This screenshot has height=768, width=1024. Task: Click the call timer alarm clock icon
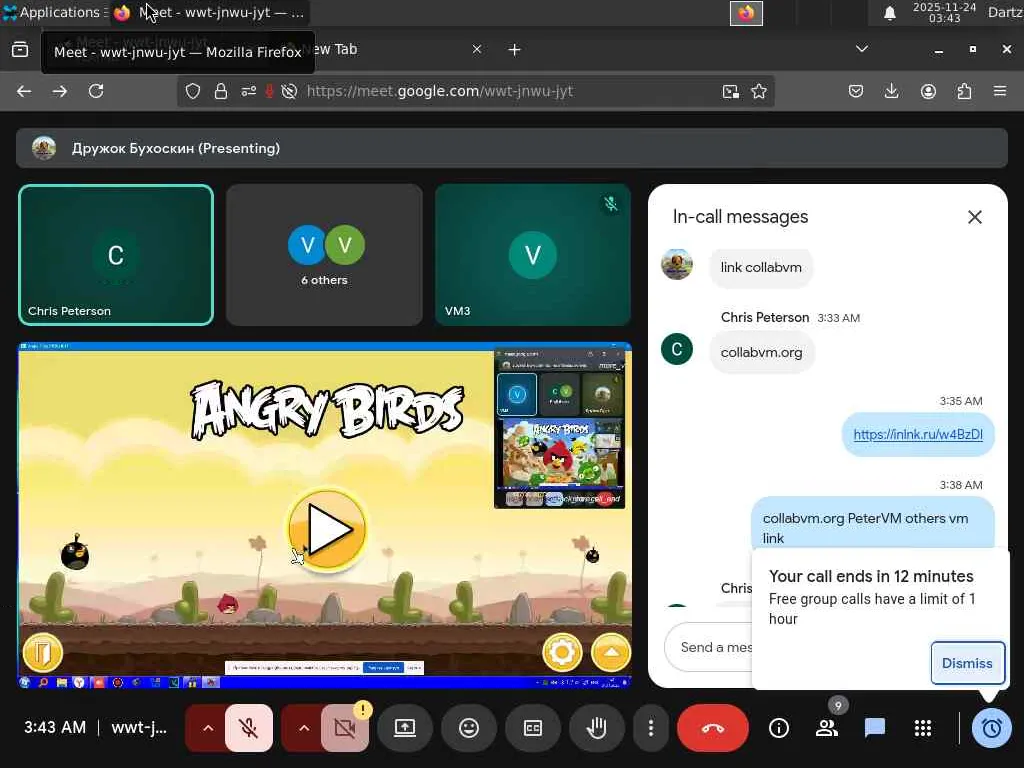[x=991, y=728]
